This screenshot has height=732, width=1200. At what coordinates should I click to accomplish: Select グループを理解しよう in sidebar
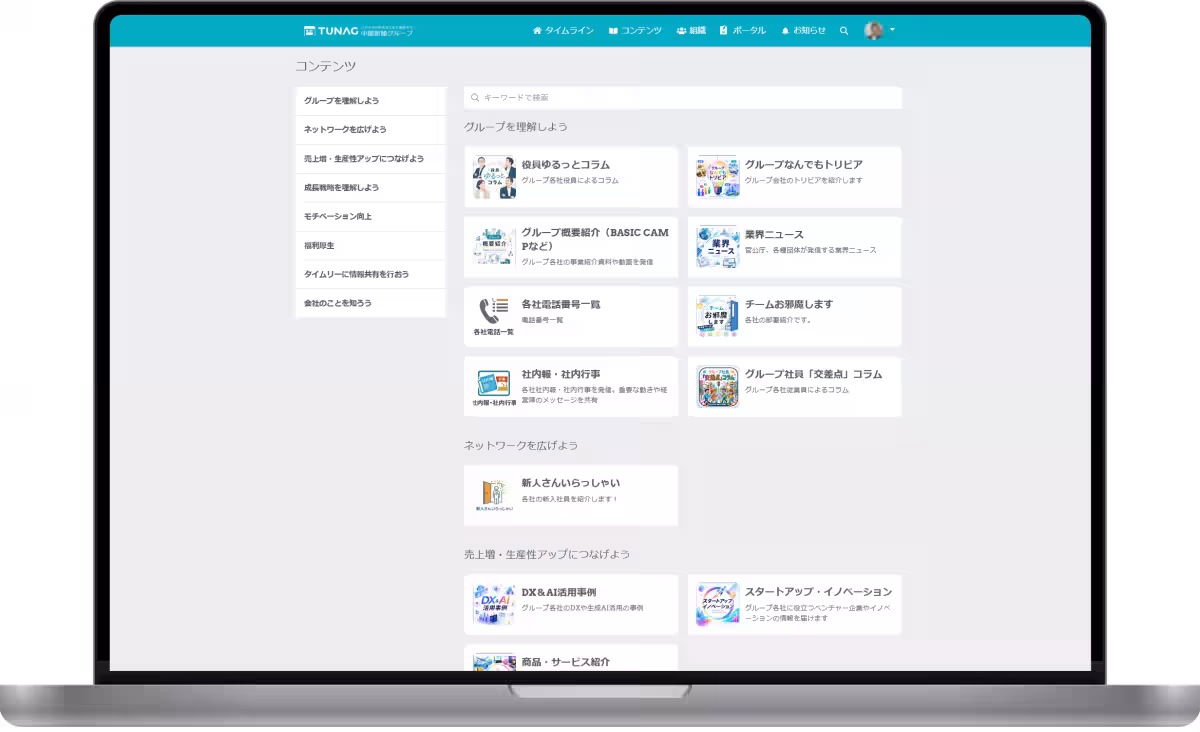[x=370, y=101]
